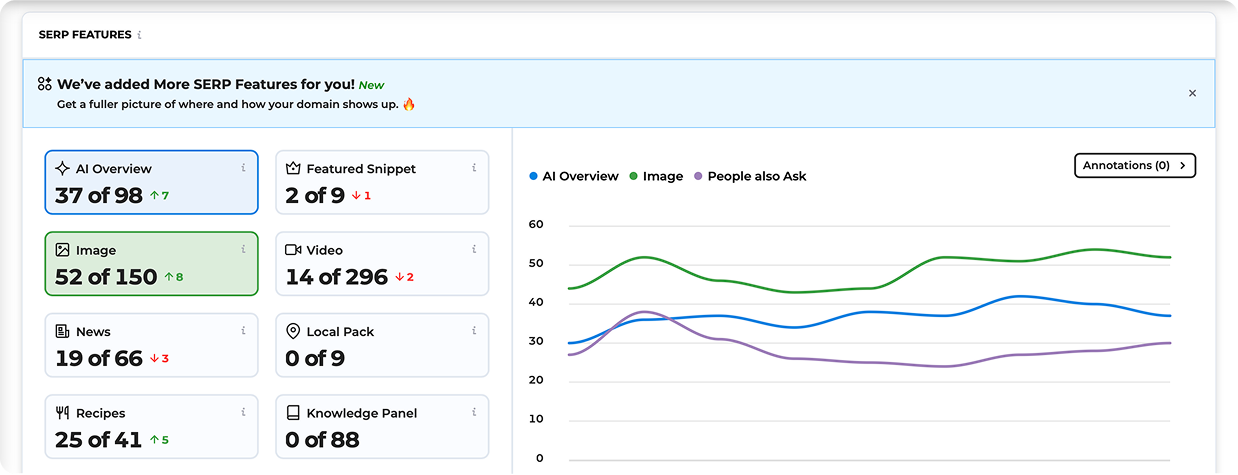
Task: Open info tooltip beside SERP Features heading
Action: [x=139, y=35]
